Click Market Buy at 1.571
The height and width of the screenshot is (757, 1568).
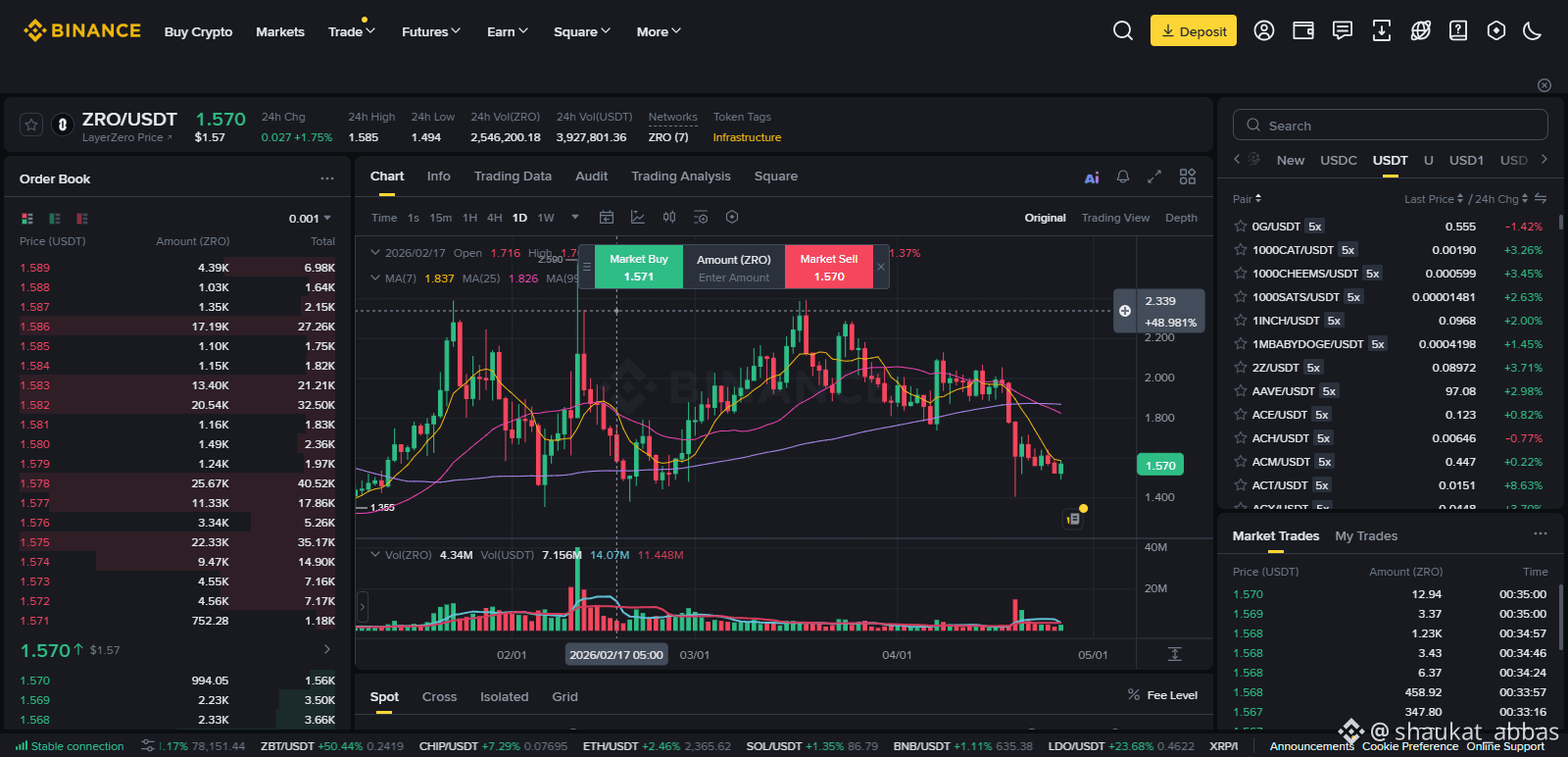[x=639, y=267]
